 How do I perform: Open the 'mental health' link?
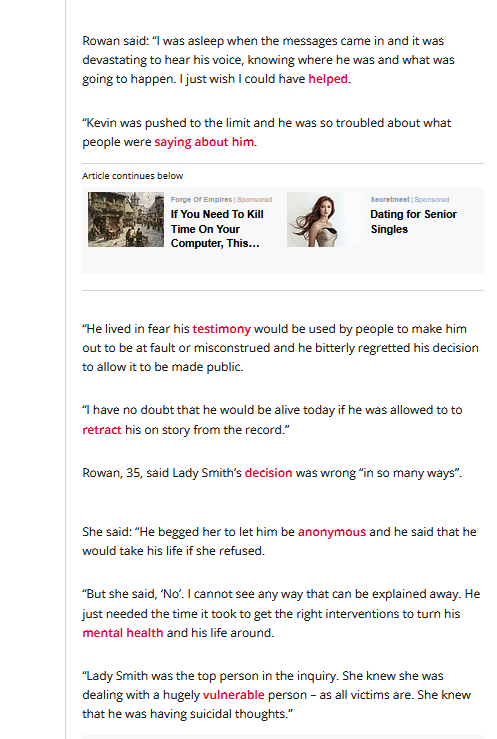(122, 633)
